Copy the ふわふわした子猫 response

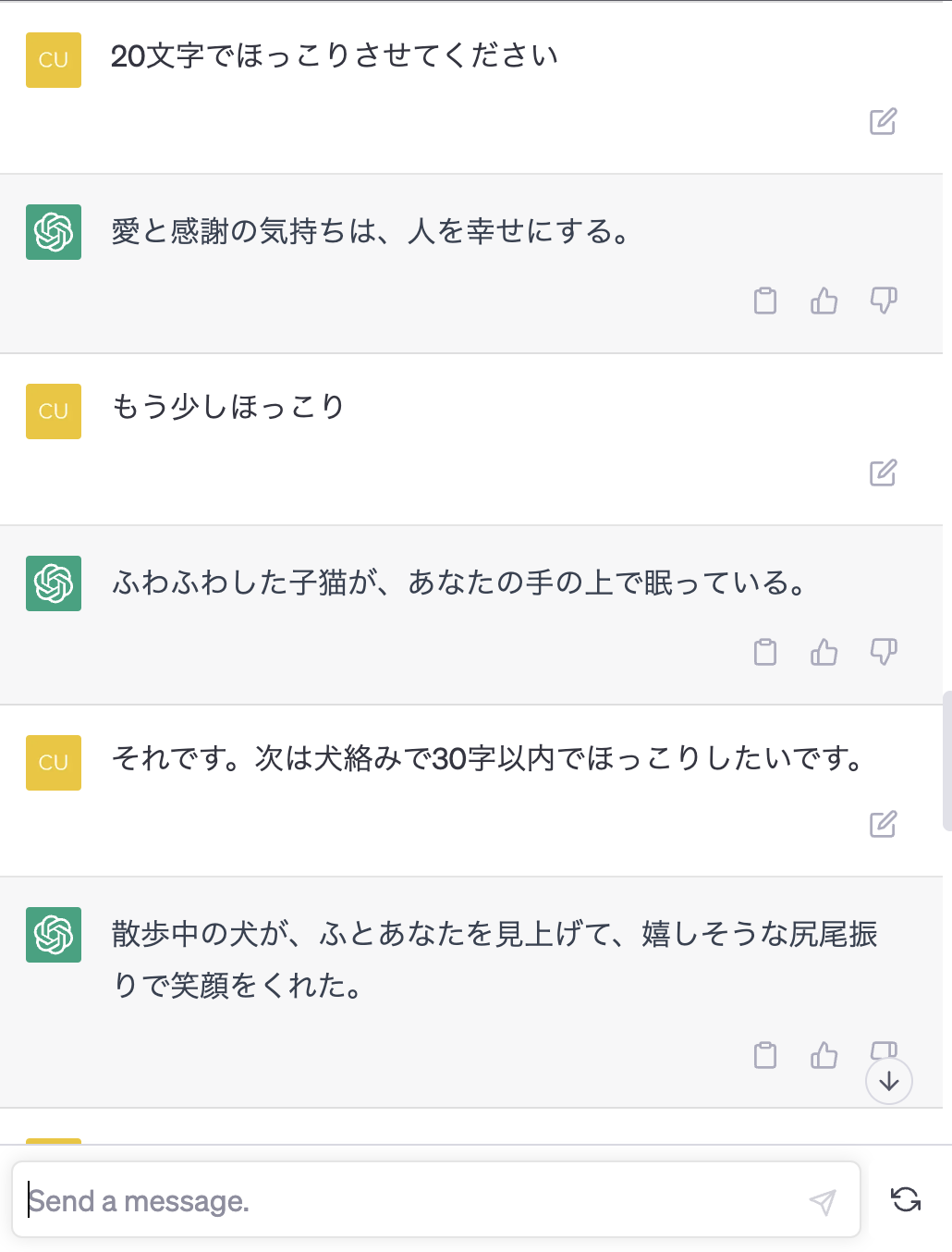point(765,652)
